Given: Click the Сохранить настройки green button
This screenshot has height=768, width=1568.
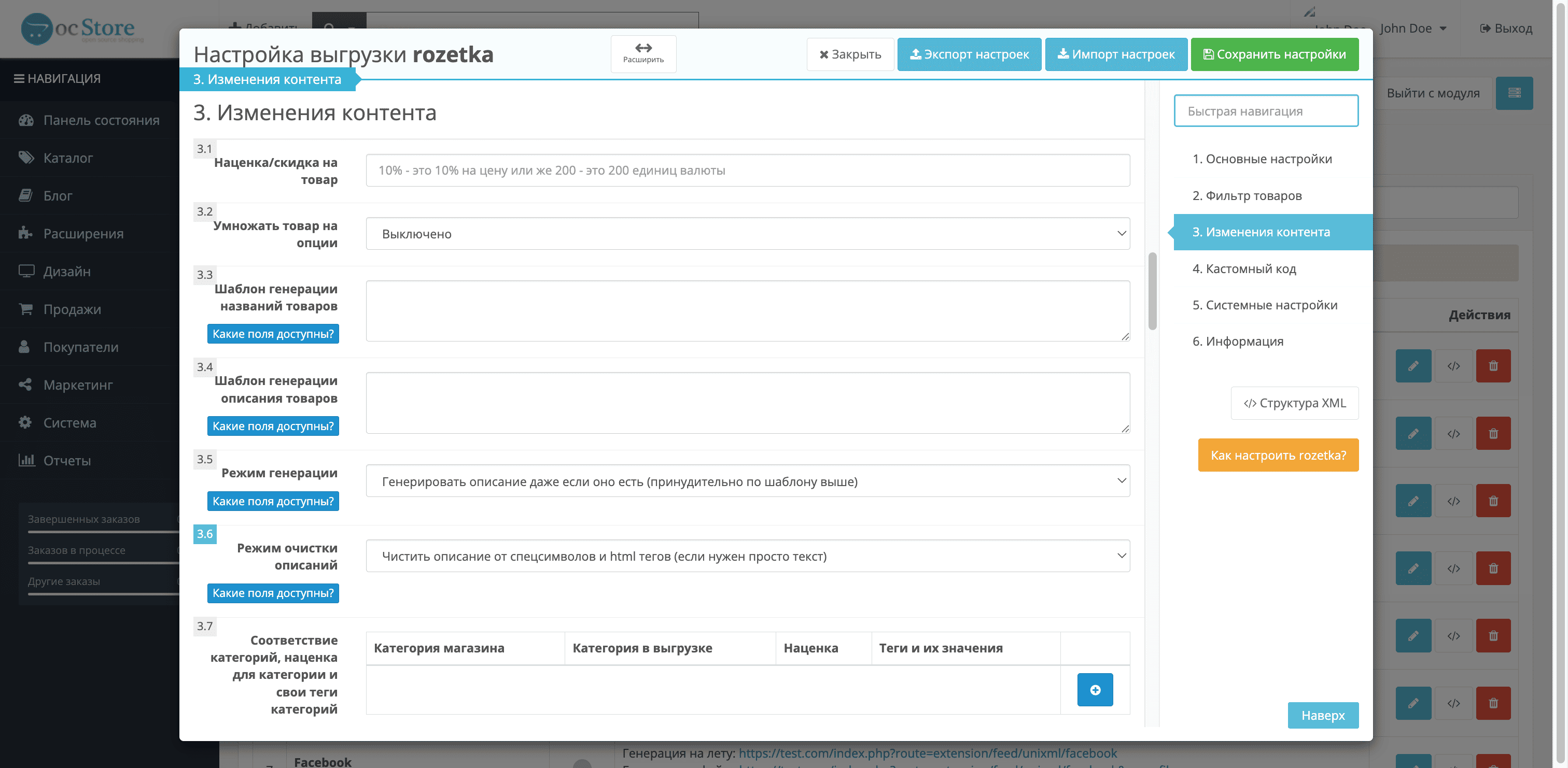Looking at the screenshot, I should tap(1275, 54).
